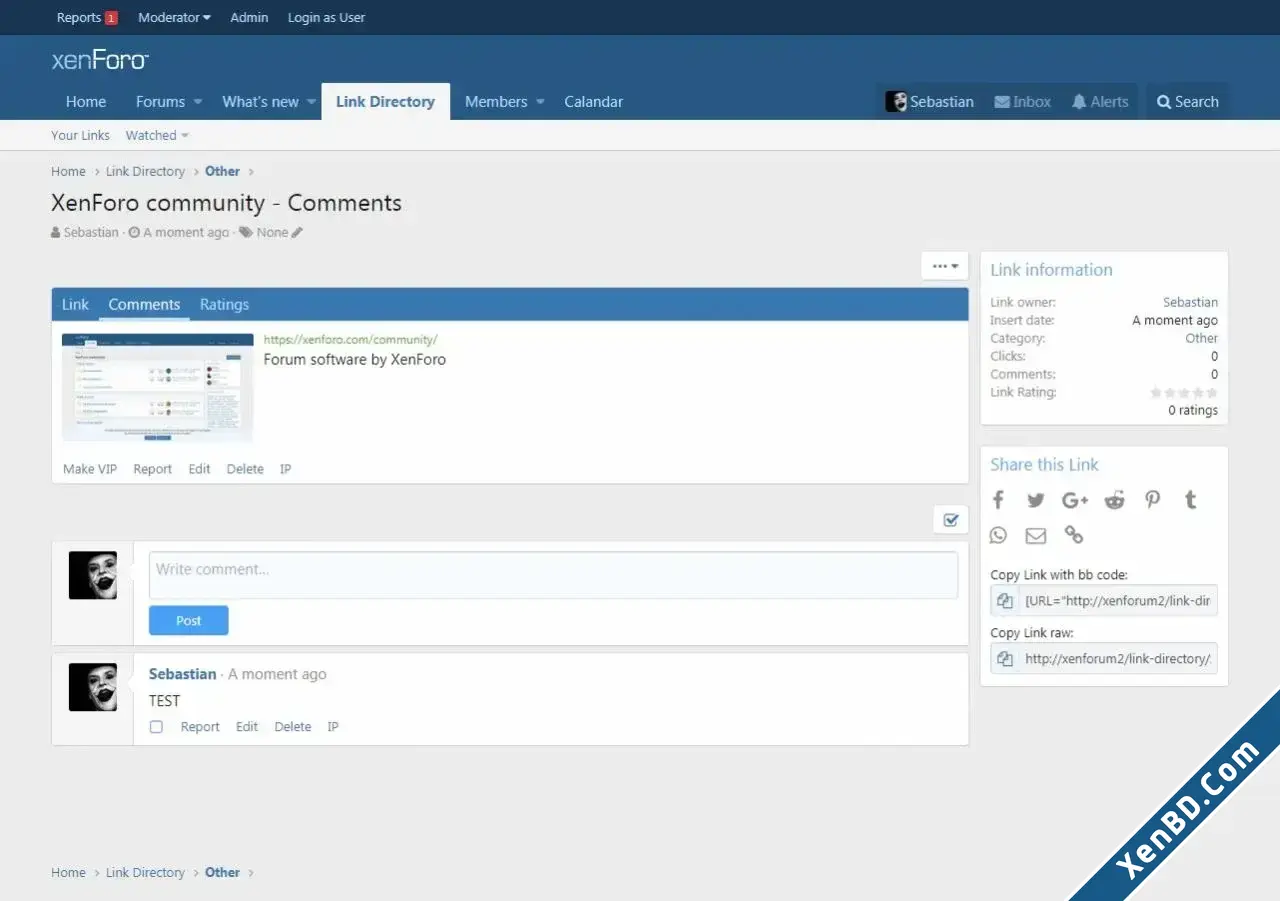Open Other category in Link information
The image size is (1280, 901).
(1202, 338)
